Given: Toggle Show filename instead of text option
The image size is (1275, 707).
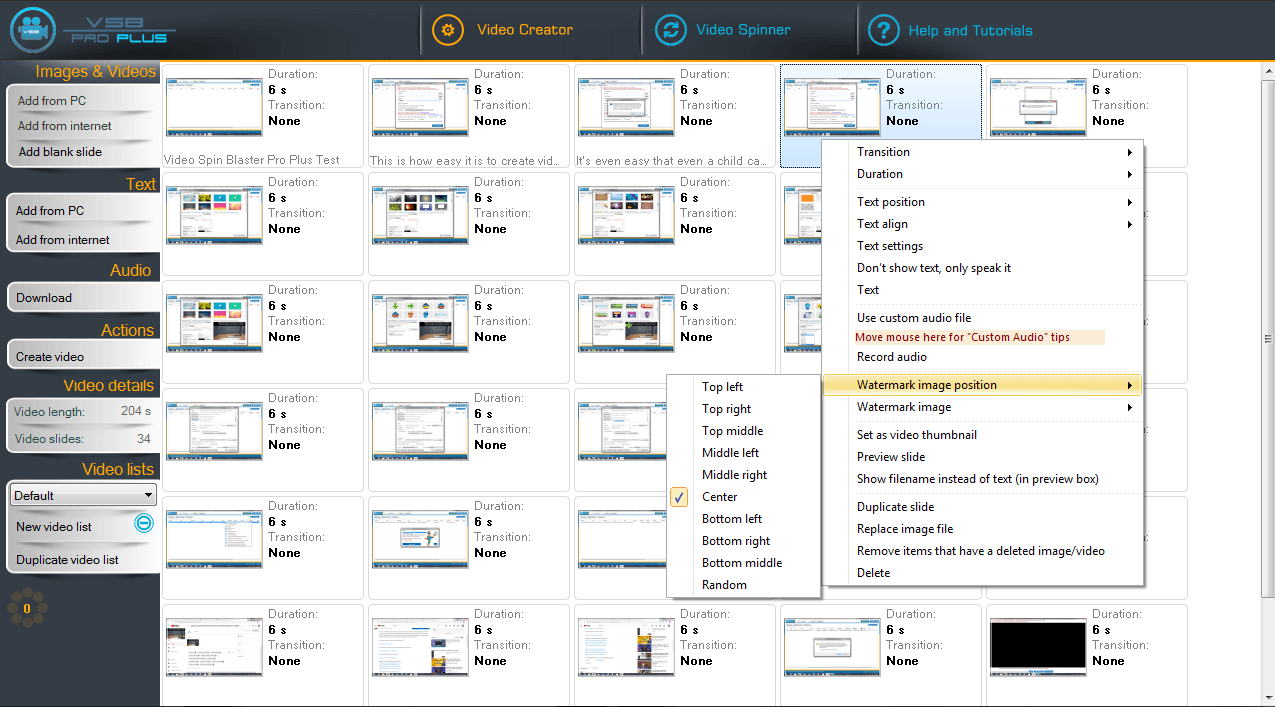Looking at the screenshot, I should point(981,479).
